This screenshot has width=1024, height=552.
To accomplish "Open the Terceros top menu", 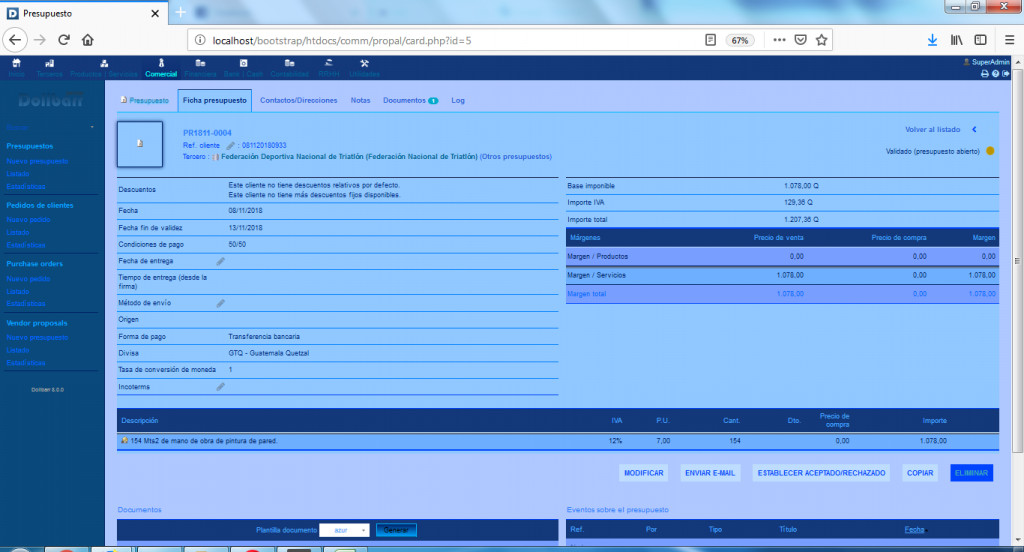I will 50,67.
